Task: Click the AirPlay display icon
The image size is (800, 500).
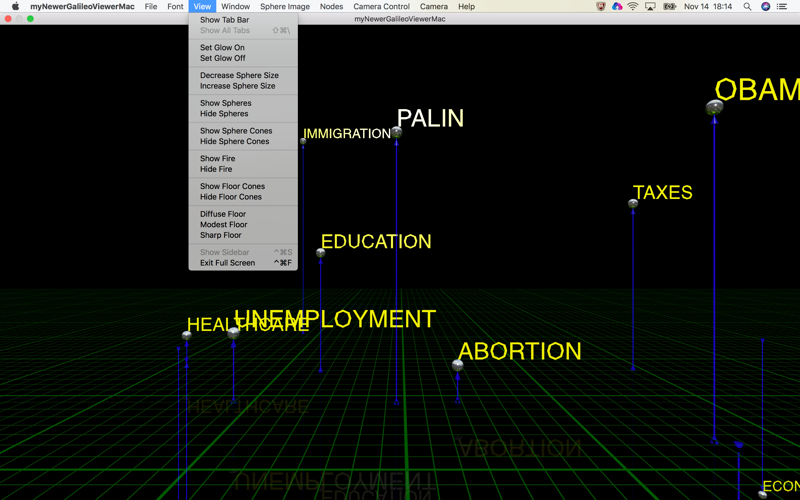Action: click(x=650, y=6)
